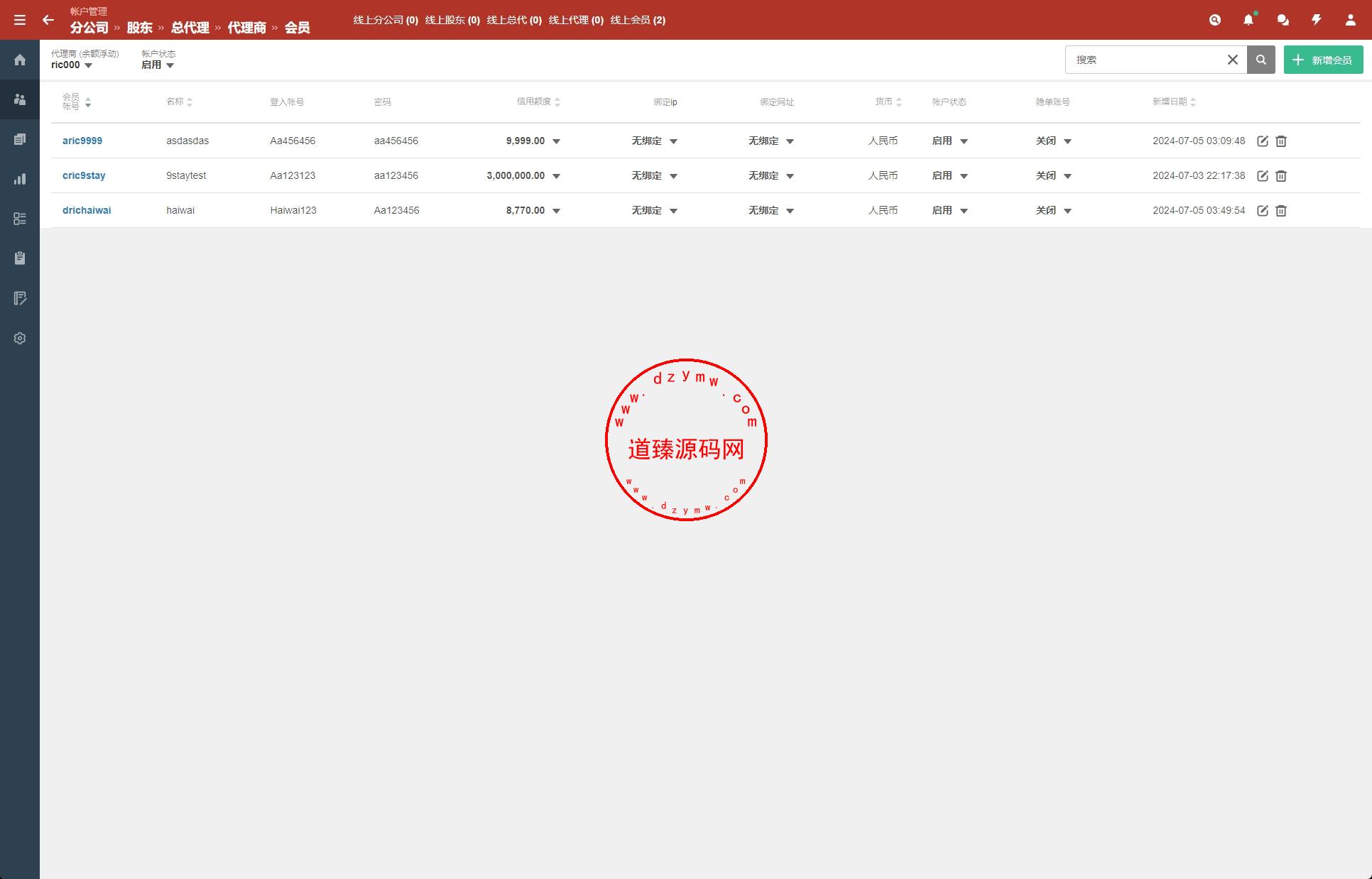Open the notifications bell

[x=1248, y=20]
